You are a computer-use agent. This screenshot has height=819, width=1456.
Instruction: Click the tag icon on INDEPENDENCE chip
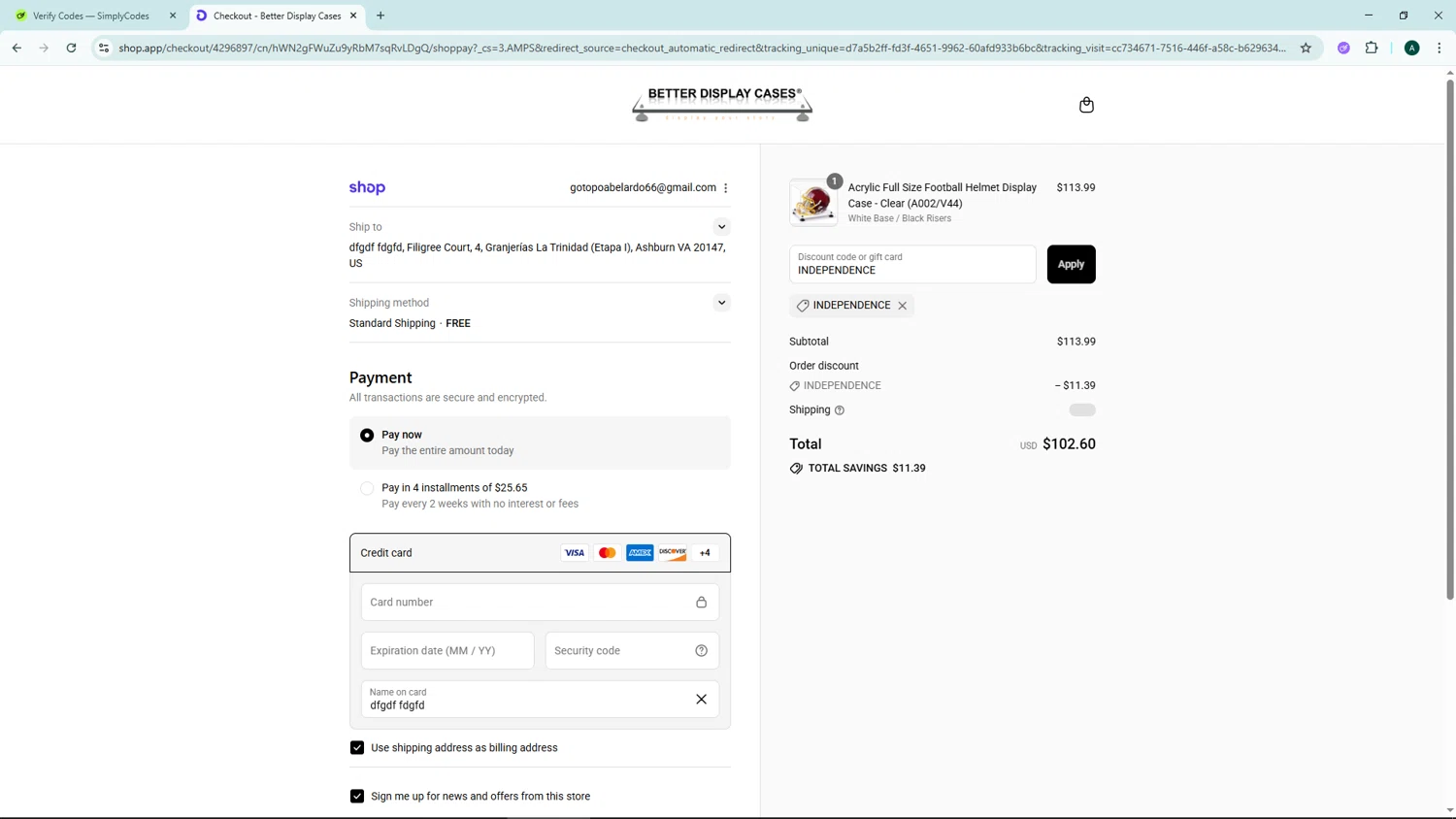[x=803, y=306]
